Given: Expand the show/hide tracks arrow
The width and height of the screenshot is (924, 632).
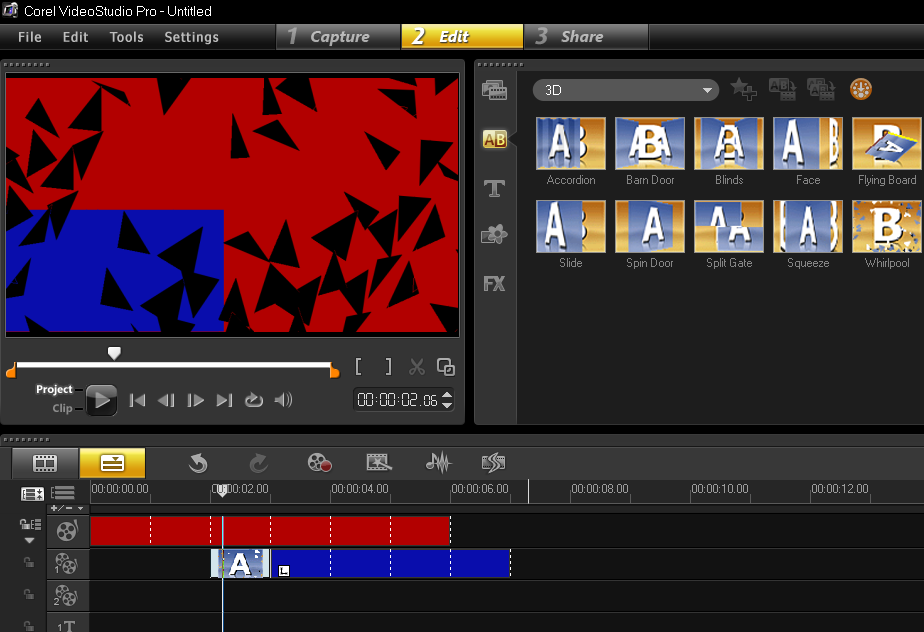Looking at the screenshot, I should point(30,540).
